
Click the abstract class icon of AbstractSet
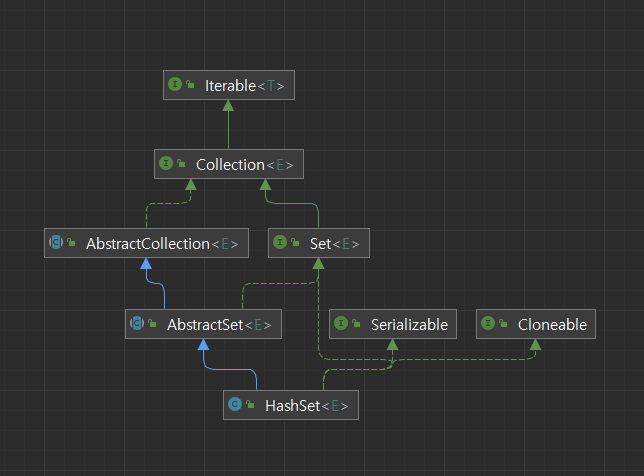pyautogui.click(x=137, y=325)
